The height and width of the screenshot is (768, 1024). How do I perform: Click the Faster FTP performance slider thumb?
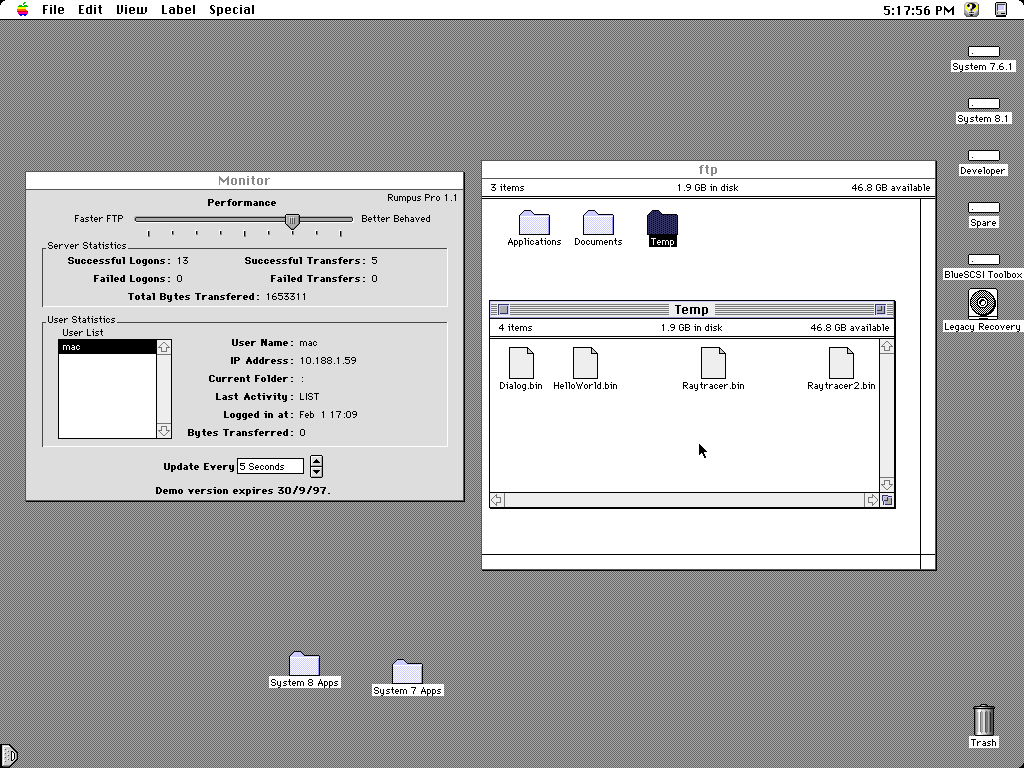[293, 222]
